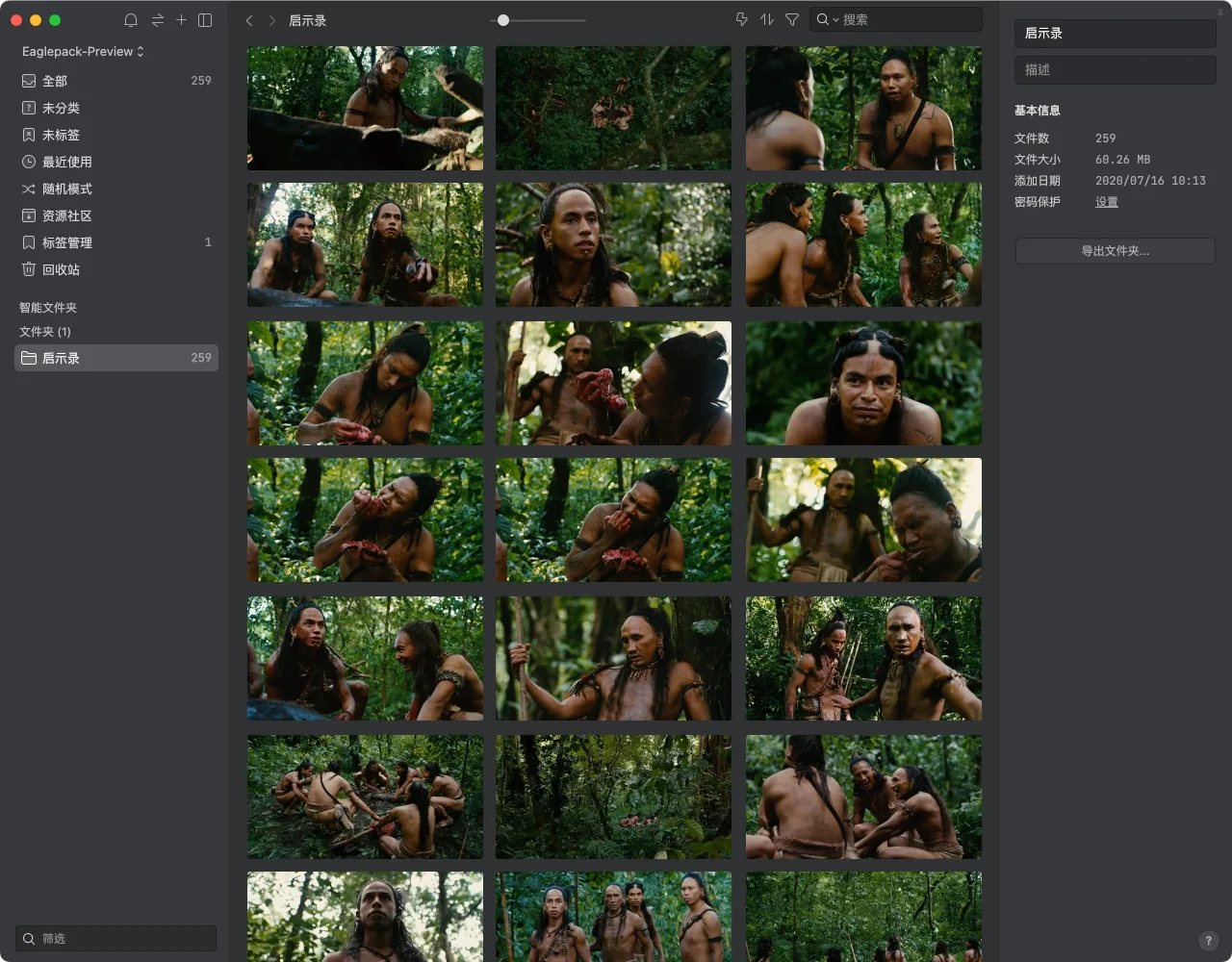
Task: Click the 启示录 breadcrumb title
Action: [x=308, y=20]
